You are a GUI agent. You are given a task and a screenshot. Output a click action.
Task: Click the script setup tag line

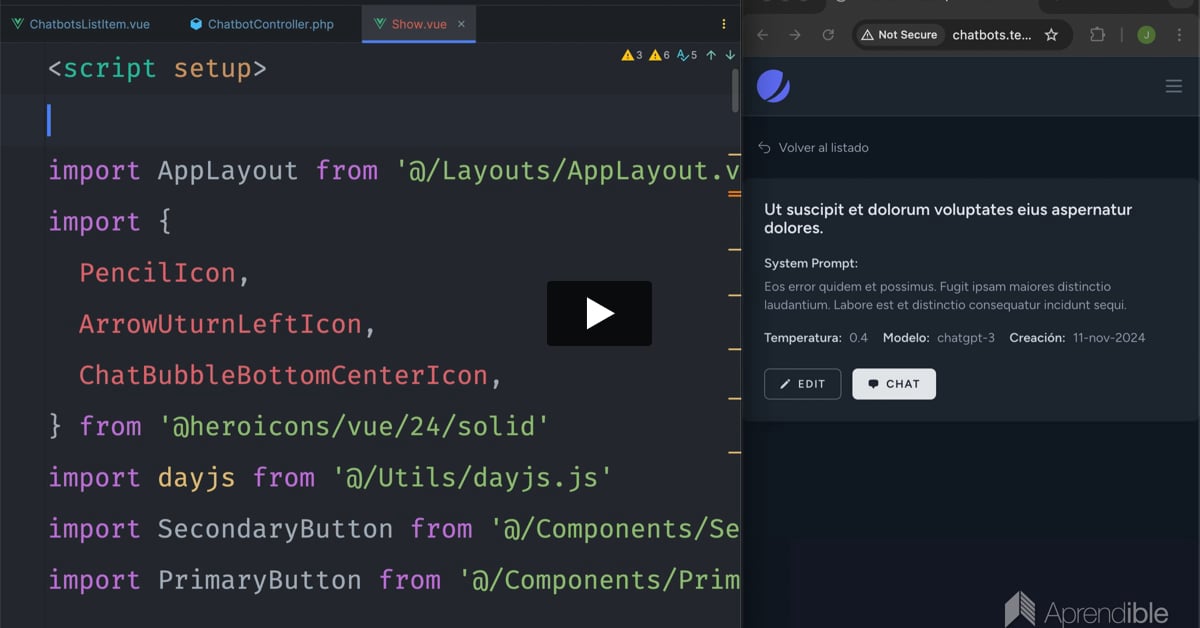[x=157, y=68]
